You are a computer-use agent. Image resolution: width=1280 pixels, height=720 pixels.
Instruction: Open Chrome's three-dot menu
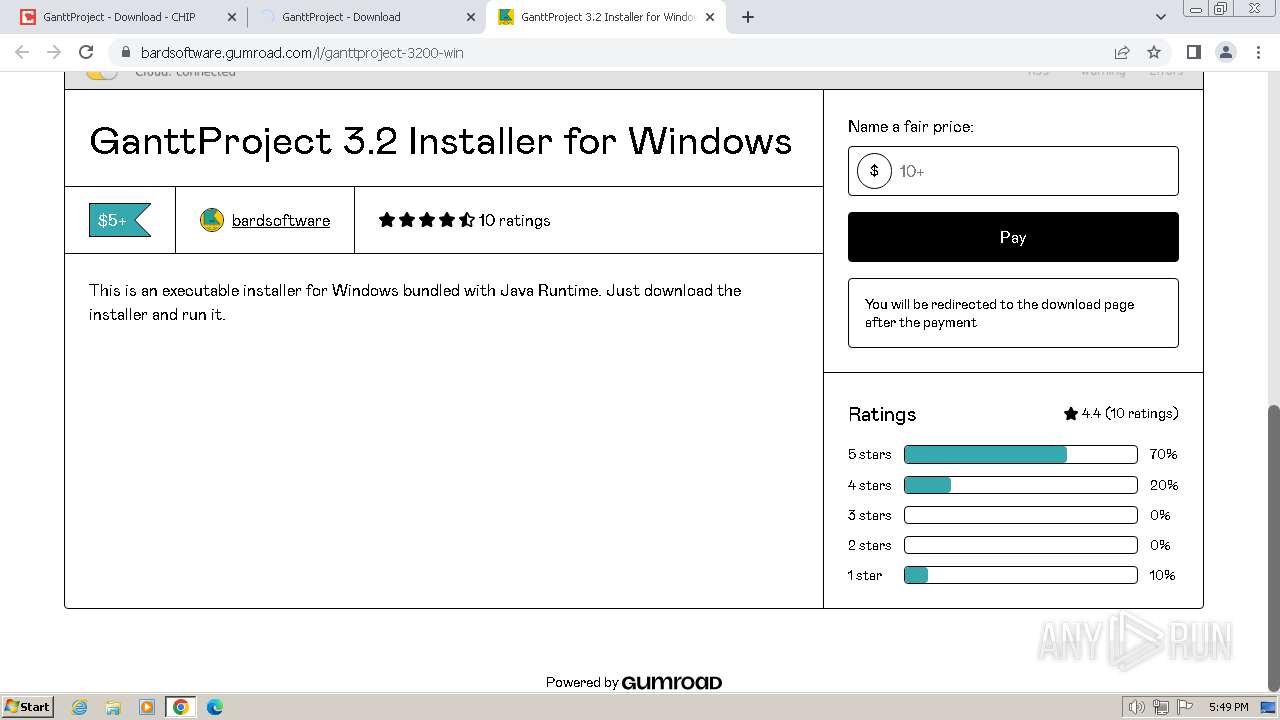(1258, 52)
